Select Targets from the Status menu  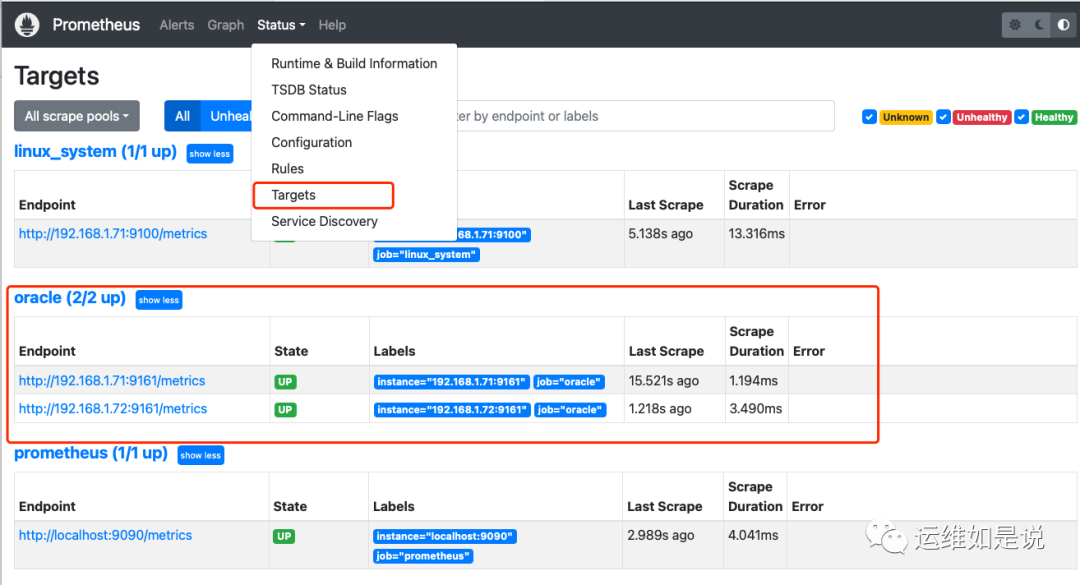coord(294,195)
